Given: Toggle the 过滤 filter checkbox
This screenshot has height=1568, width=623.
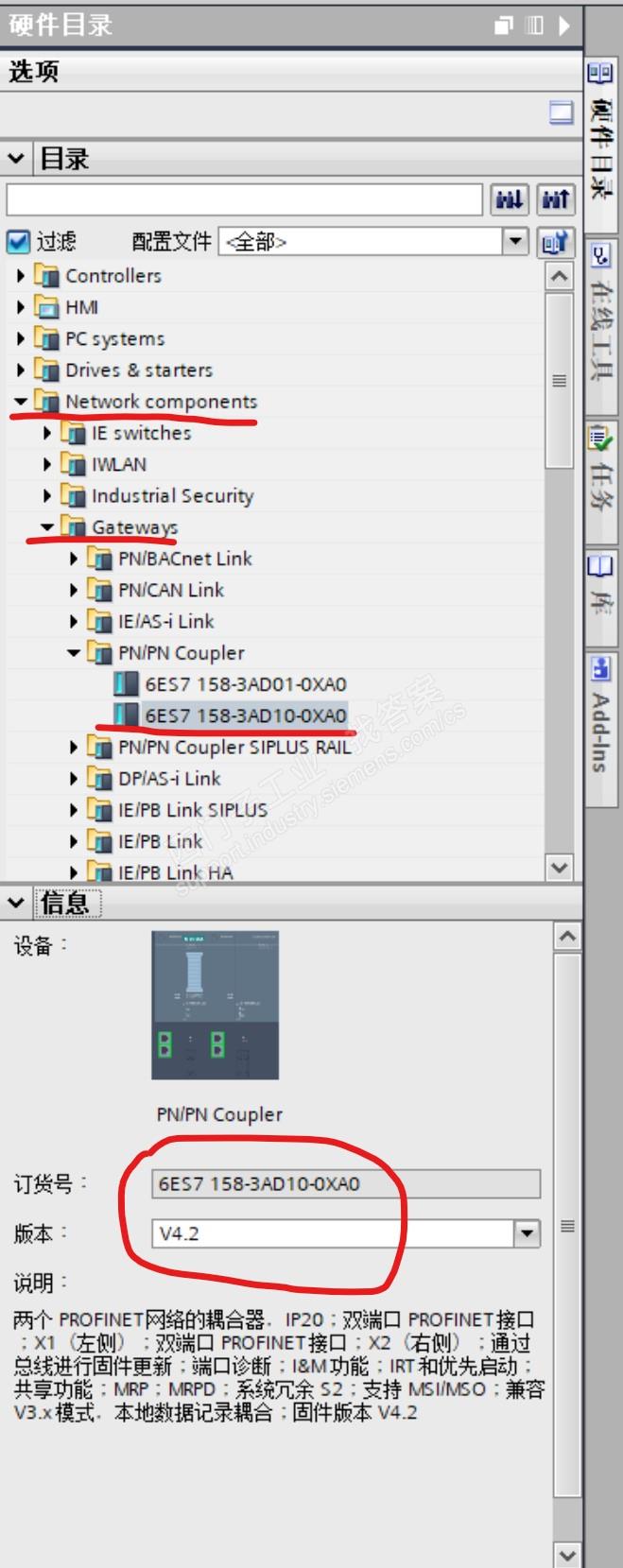Looking at the screenshot, I should [x=18, y=242].
